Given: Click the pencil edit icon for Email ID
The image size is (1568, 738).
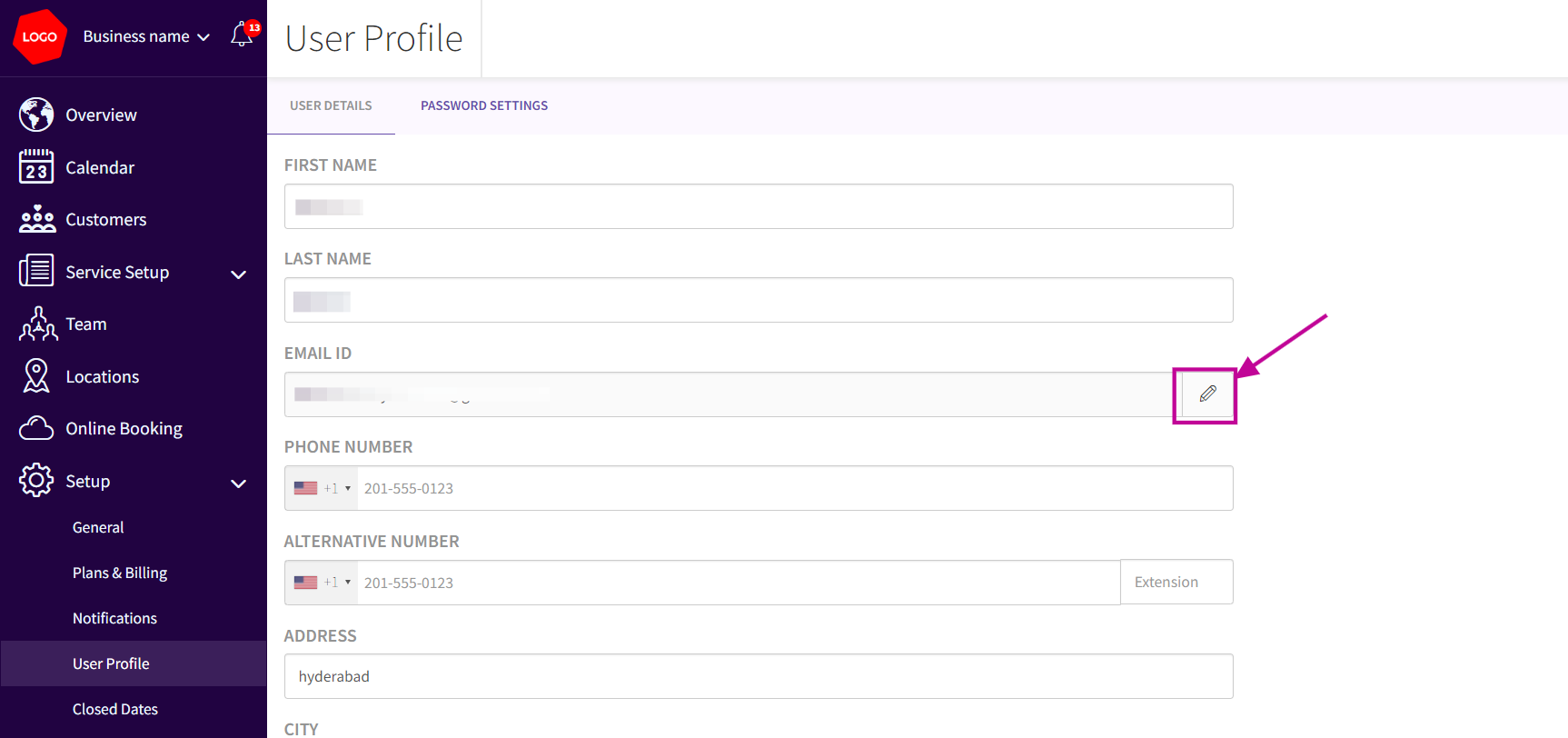Looking at the screenshot, I should coord(1207,394).
